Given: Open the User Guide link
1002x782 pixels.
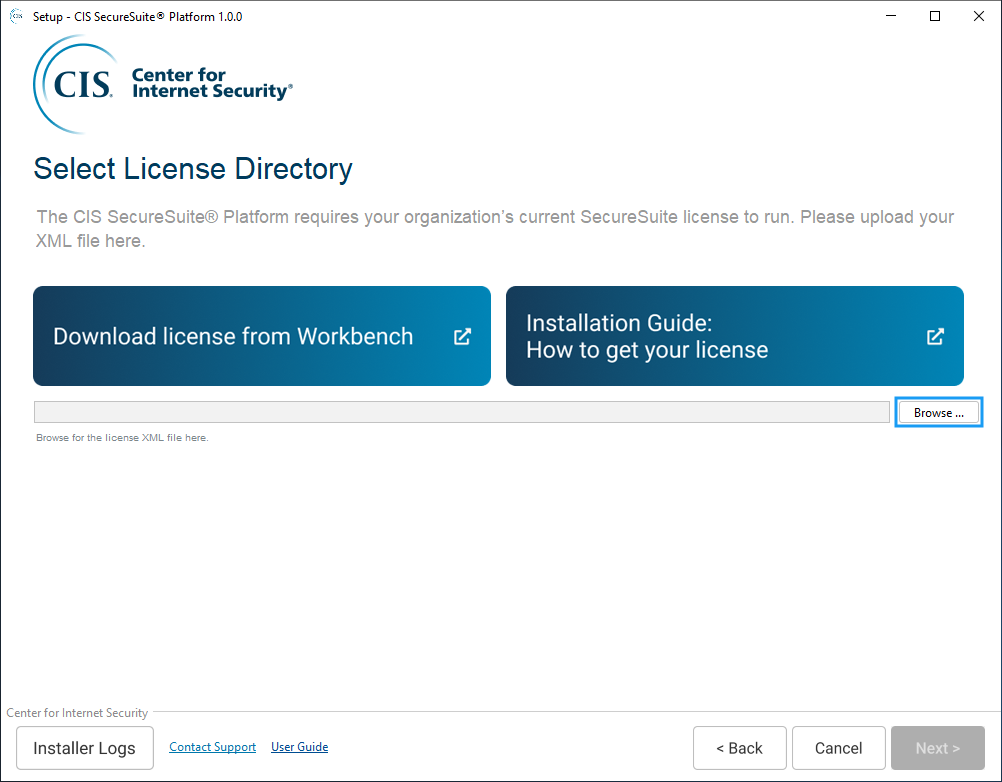Looking at the screenshot, I should pos(299,747).
